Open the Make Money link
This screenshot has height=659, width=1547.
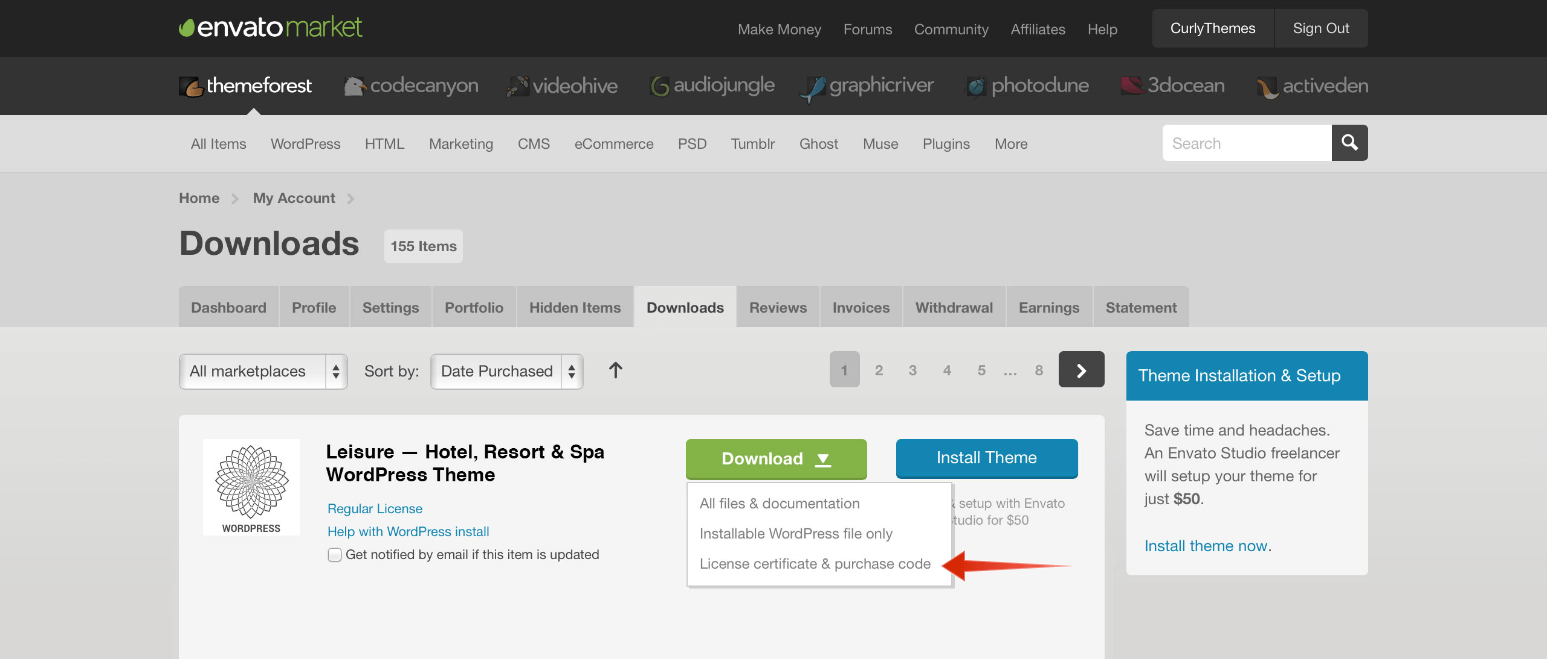click(779, 29)
